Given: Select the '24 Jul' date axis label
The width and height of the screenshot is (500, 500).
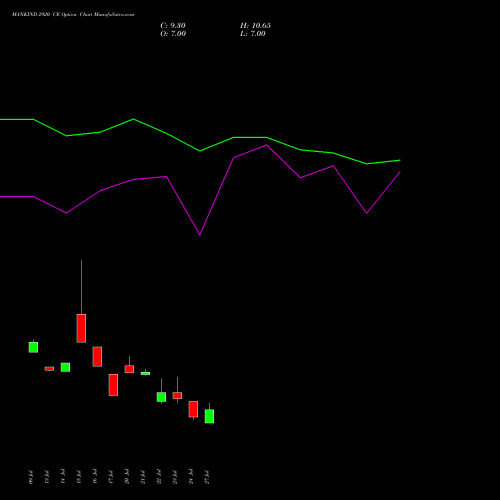Looking at the screenshot, I should pyautogui.click(x=191, y=477).
